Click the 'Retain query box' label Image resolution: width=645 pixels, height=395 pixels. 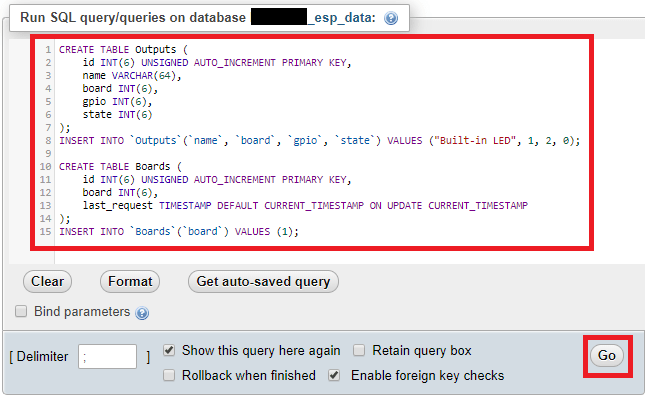422,351
